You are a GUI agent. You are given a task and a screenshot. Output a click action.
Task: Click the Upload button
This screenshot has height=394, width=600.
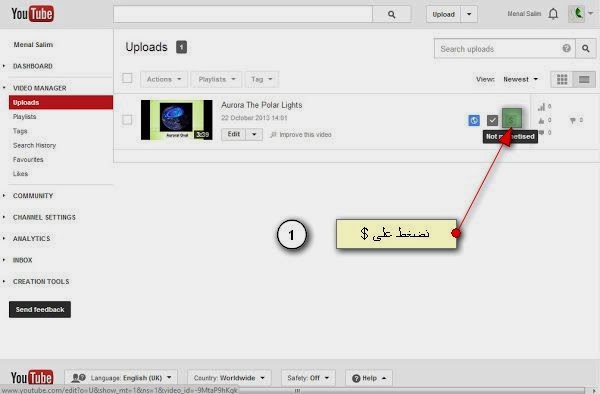443,15
